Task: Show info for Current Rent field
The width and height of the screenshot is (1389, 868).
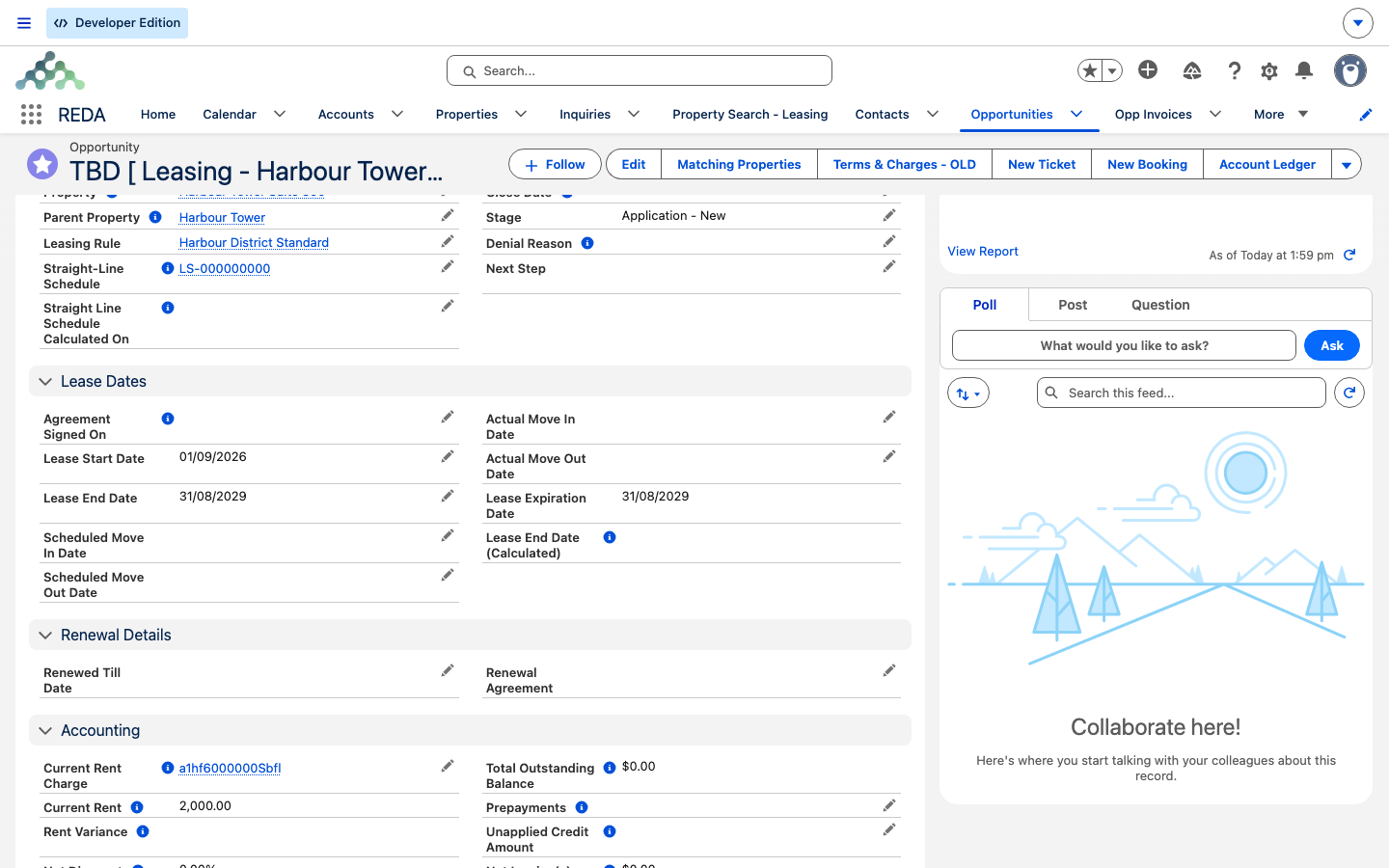Action: click(137, 807)
